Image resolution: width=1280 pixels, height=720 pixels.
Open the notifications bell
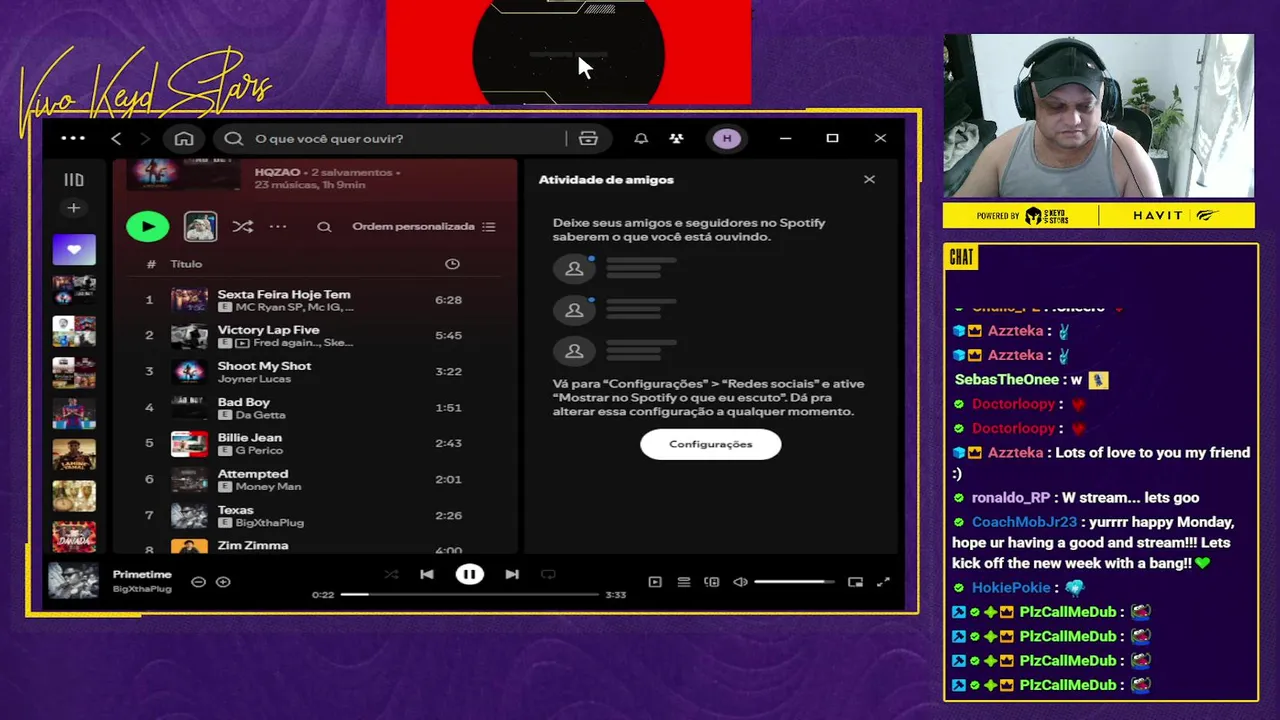point(641,139)
